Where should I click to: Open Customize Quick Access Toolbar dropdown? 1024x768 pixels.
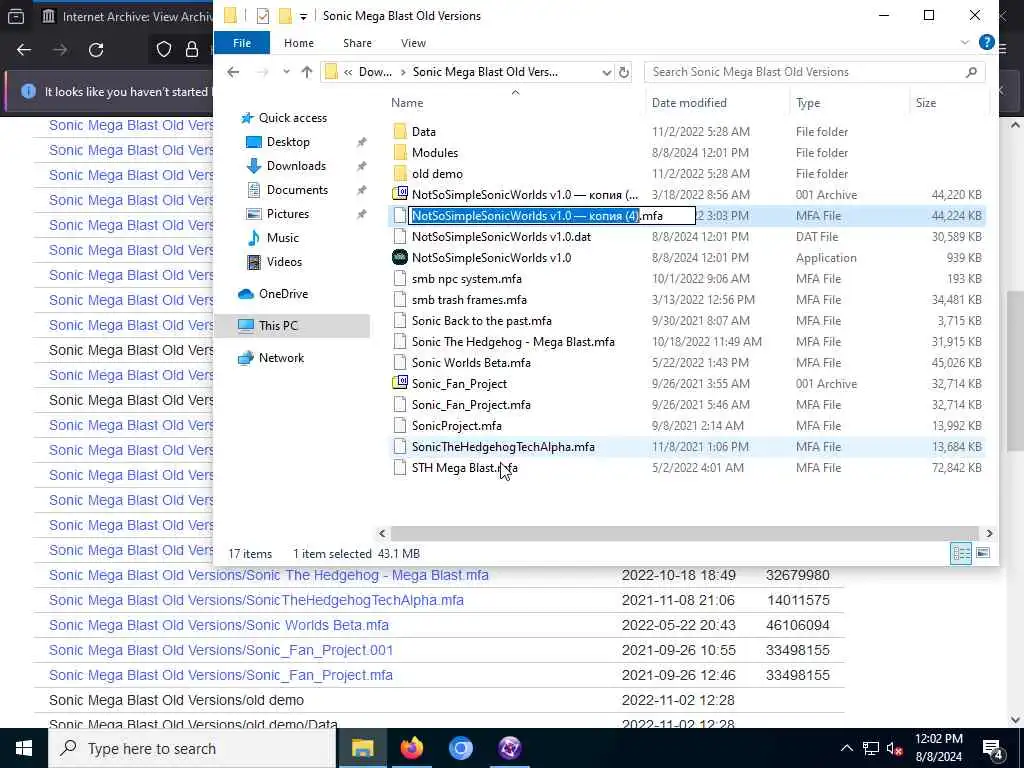(x=303, y=16)
